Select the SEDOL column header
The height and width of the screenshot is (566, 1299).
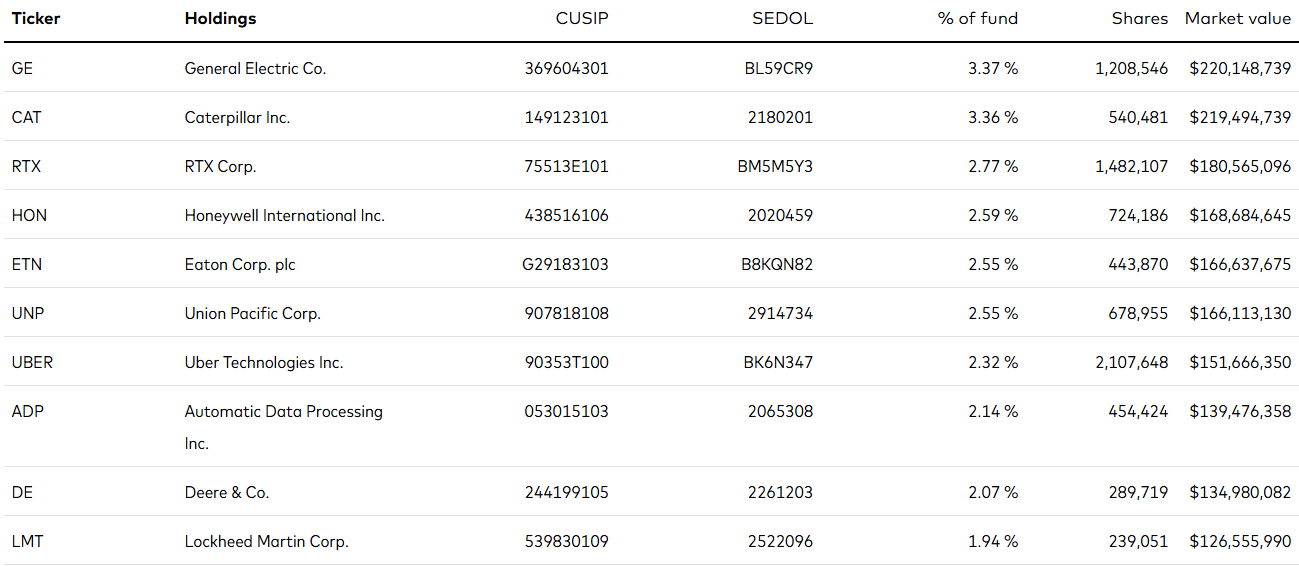pos(782,18)
